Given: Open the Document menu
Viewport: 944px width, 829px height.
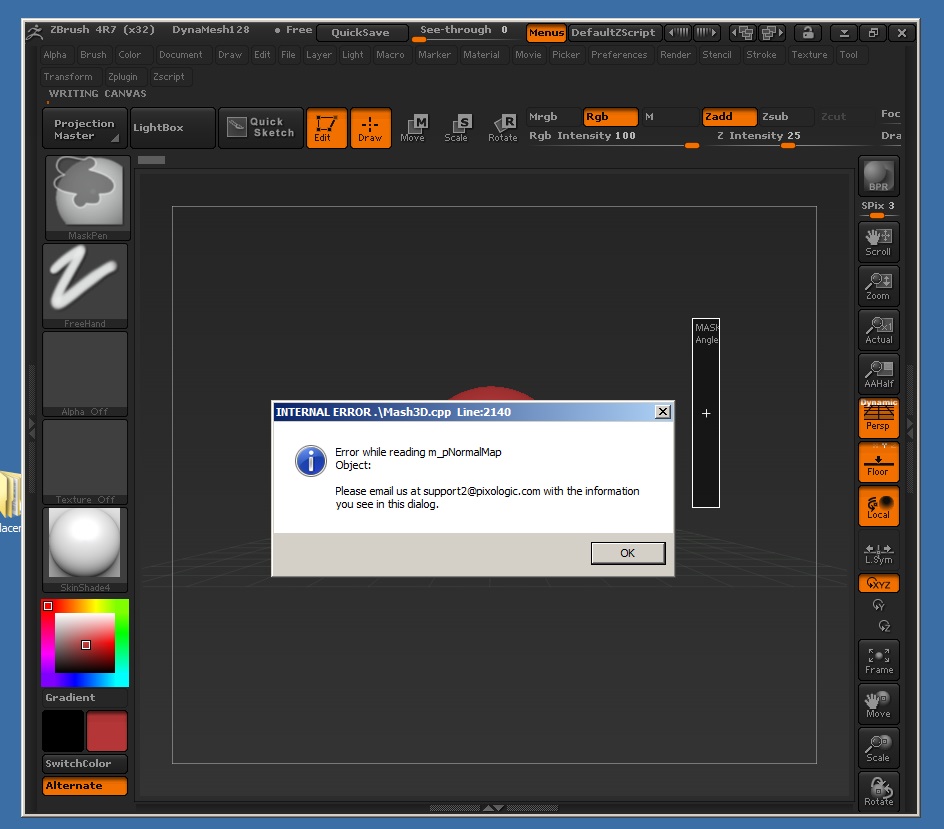Looking at the screenshot, I should pyautogui.click(x=181, y=55).
